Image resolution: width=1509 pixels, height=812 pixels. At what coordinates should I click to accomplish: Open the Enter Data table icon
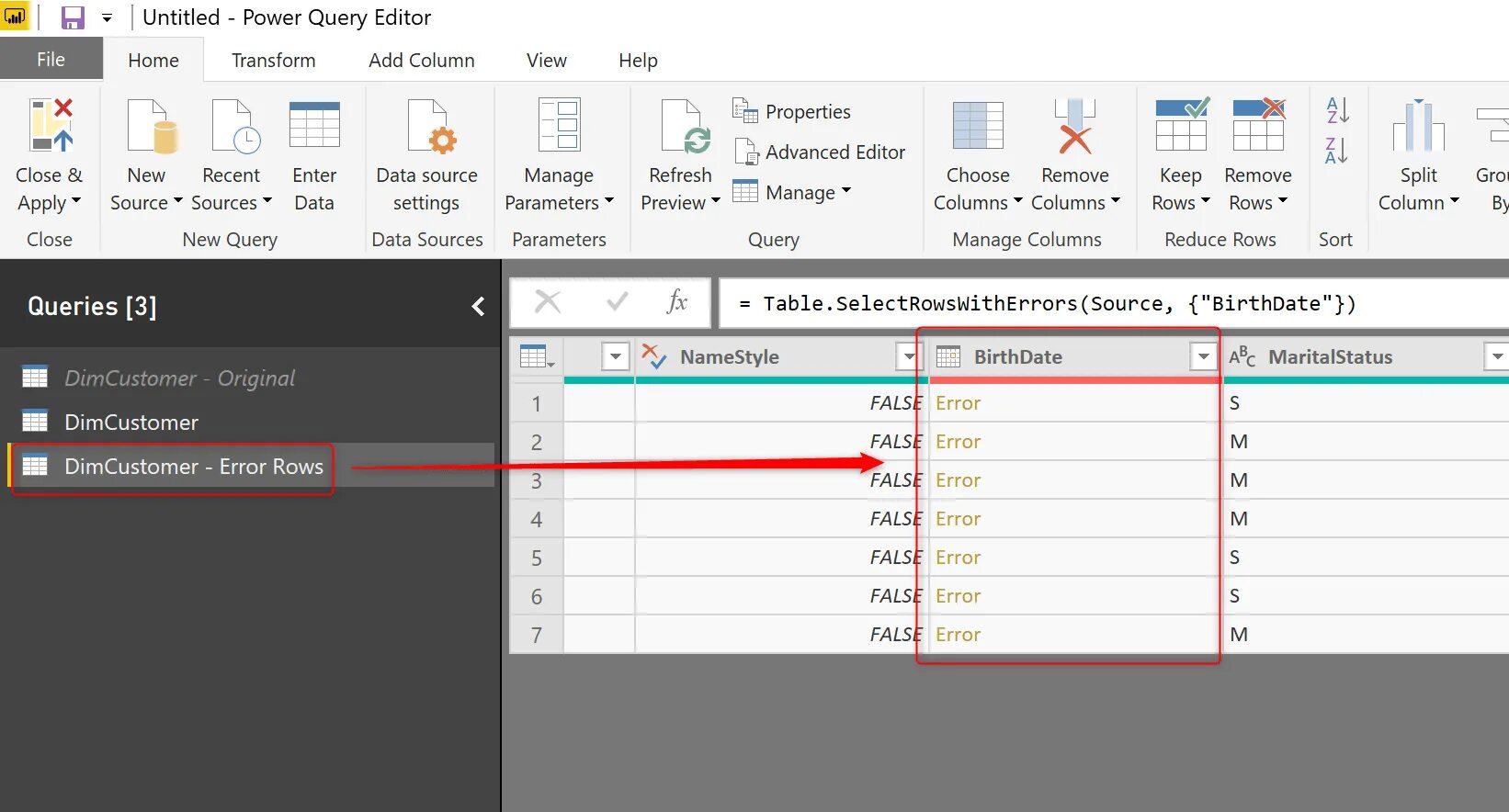point(314,125)
